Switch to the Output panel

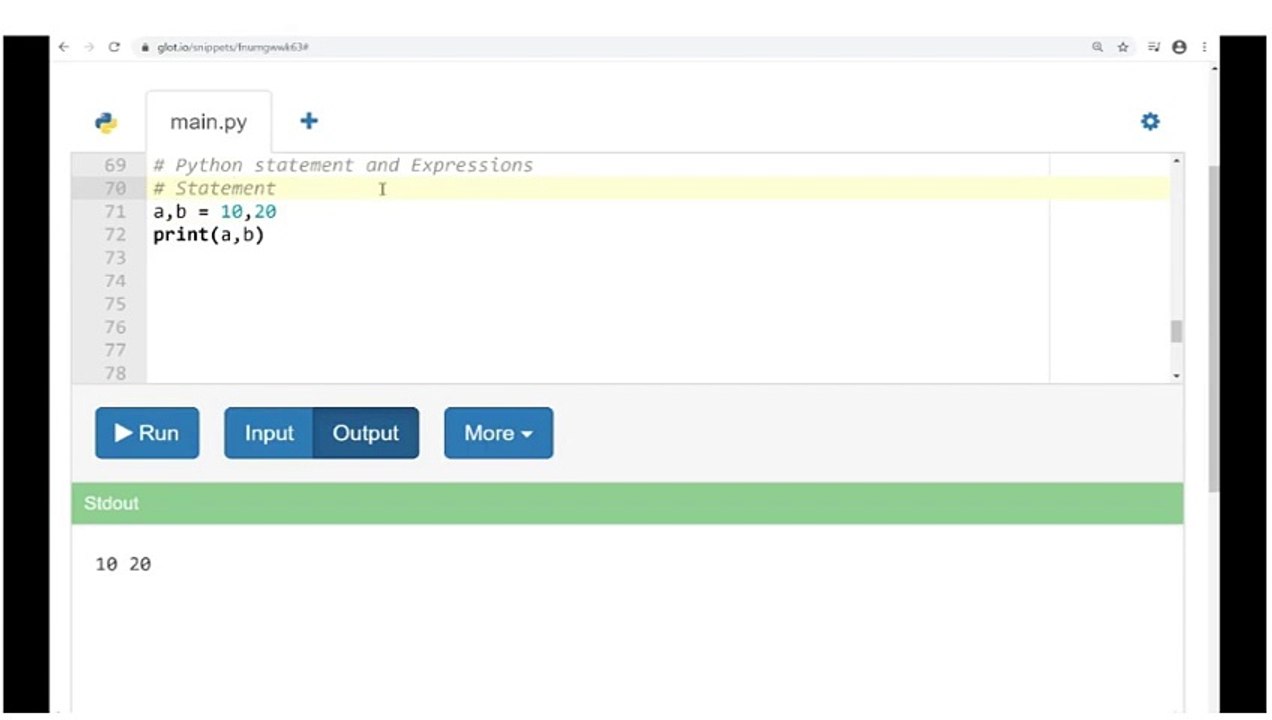(366, 433)
